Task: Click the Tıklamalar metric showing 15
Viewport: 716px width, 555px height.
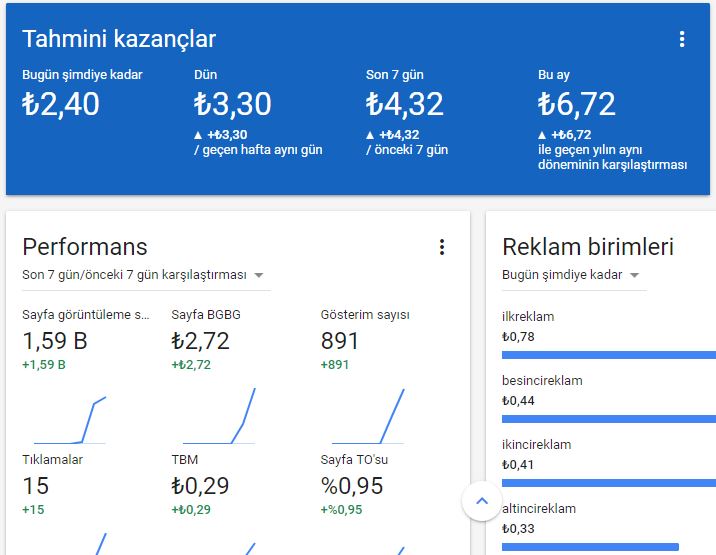Action: point(36,486)
